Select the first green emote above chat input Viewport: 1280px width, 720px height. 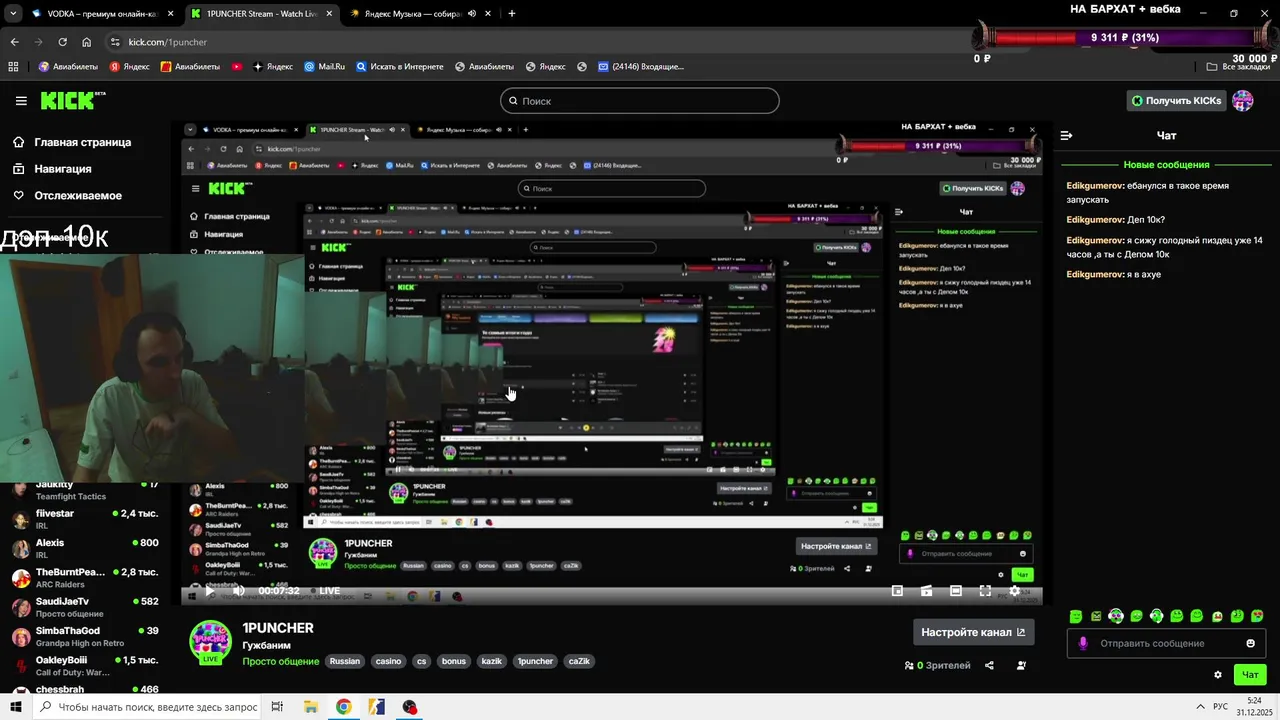tap(1076, 616)
